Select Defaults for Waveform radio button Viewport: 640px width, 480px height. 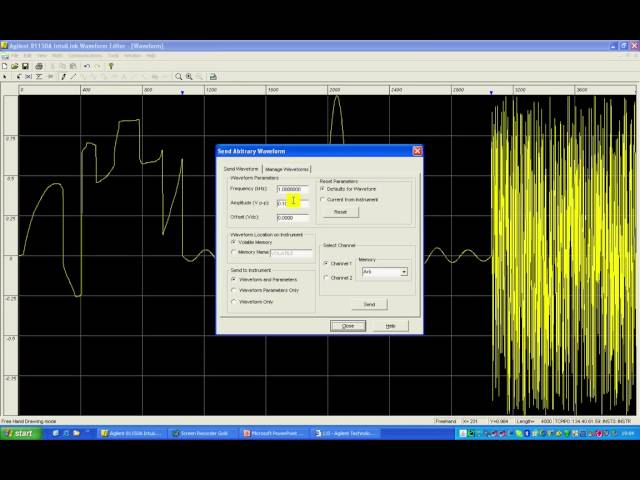(x=322, y=189)
